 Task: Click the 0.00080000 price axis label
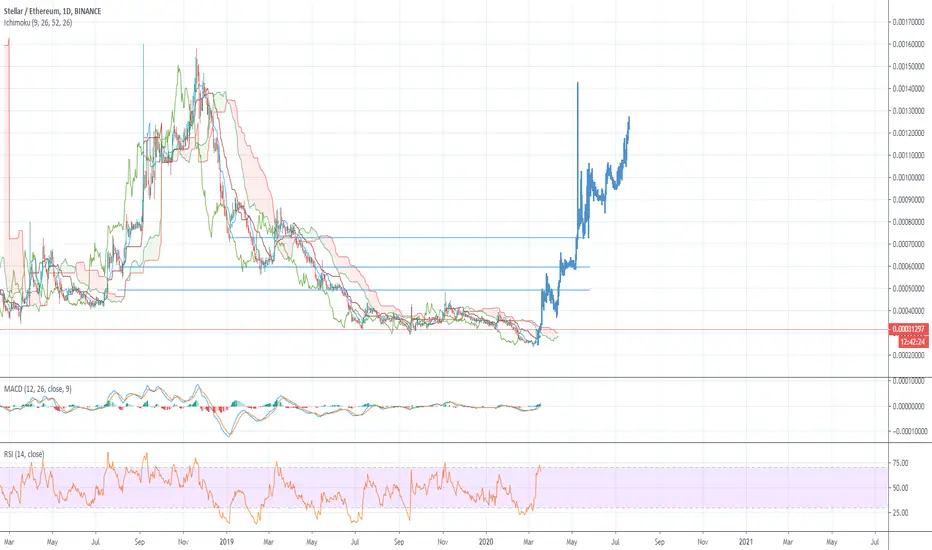pyautogui.click(x=908, y=222)
